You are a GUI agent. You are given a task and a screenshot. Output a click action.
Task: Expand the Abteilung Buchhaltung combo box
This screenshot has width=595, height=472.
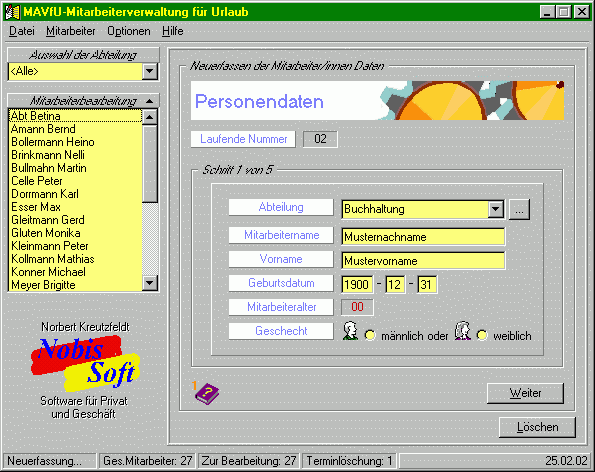(496, 209)
